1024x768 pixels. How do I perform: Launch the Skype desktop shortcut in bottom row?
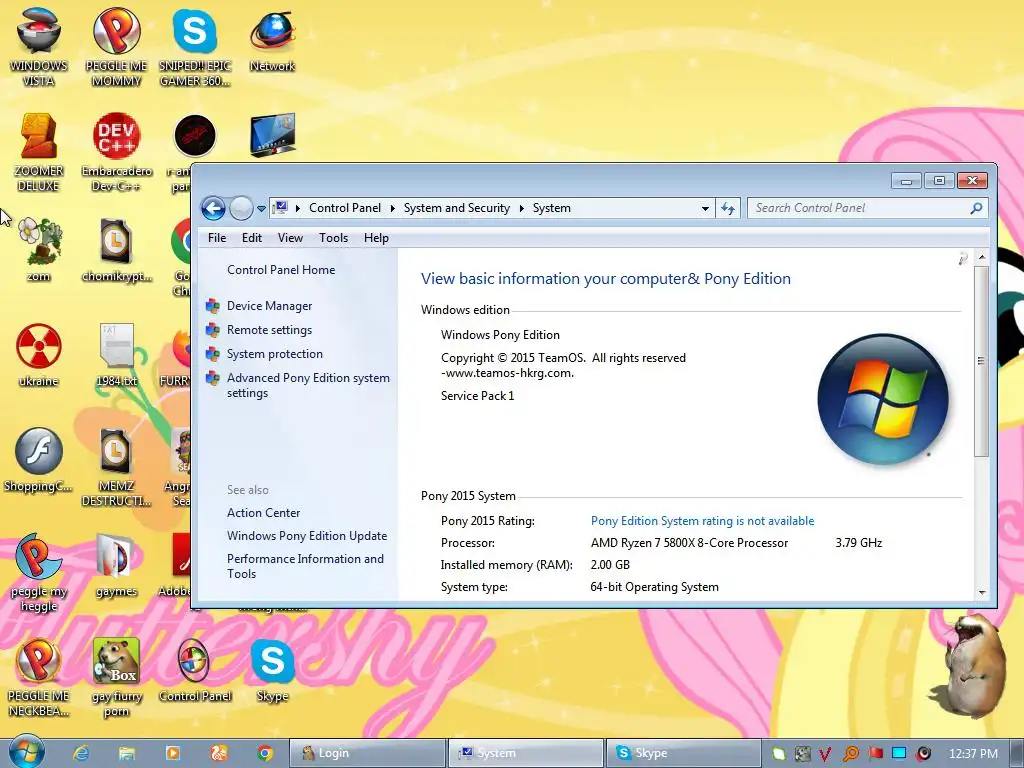272,670
